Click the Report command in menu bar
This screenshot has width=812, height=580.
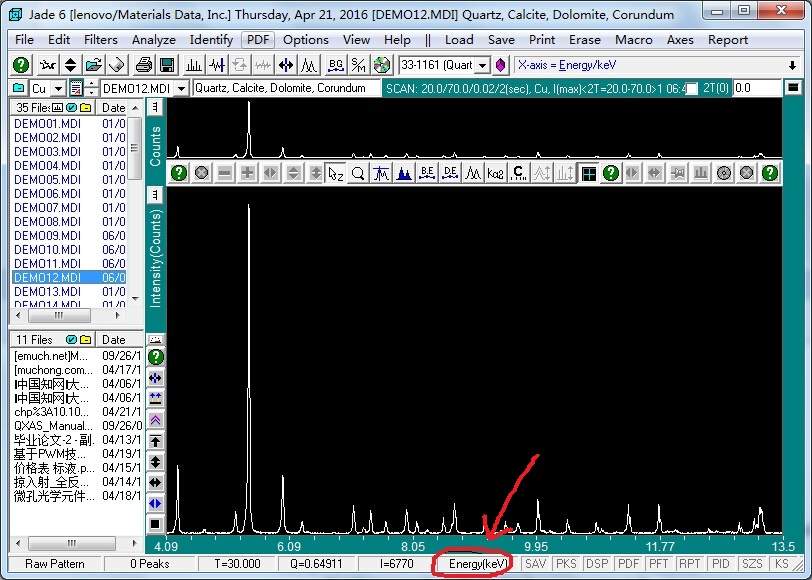pos(728,40)
